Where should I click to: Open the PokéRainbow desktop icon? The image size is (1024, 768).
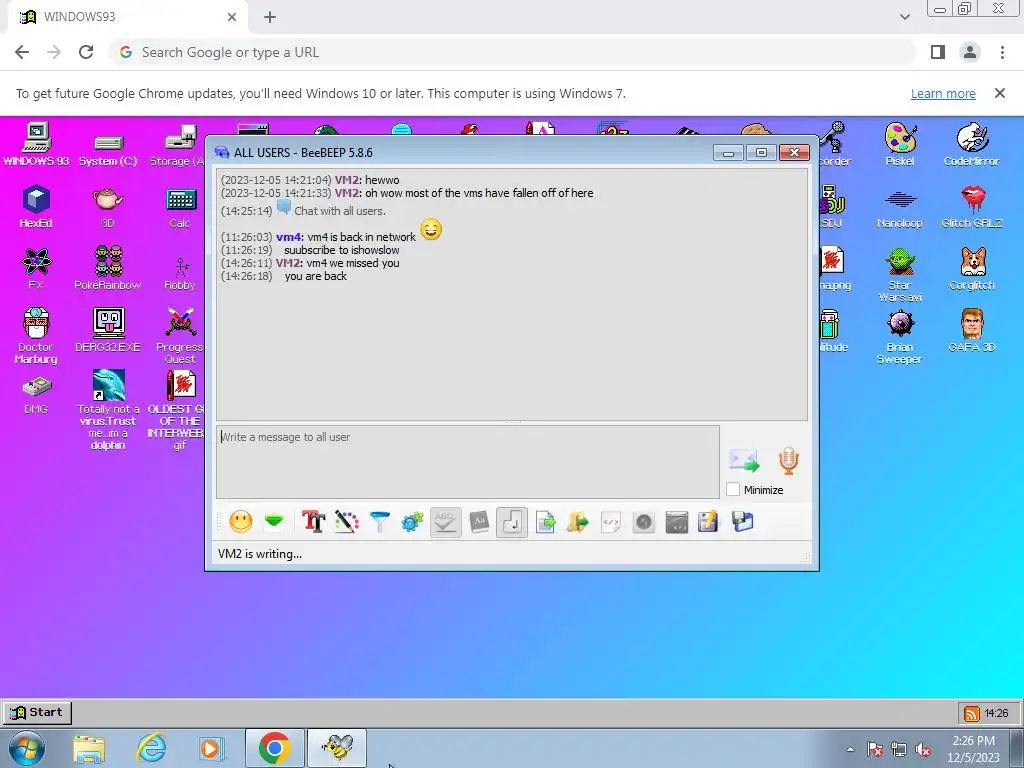pos(108,268)
